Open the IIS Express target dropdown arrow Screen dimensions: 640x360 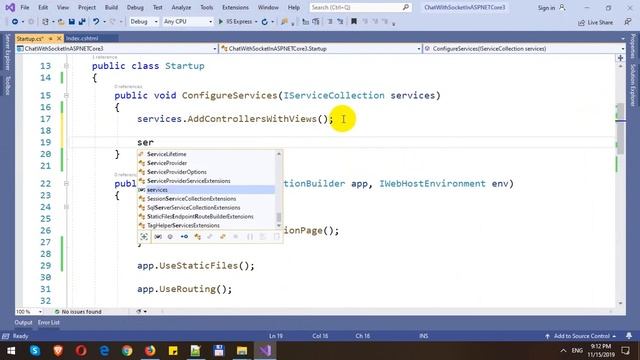(256, 22)
